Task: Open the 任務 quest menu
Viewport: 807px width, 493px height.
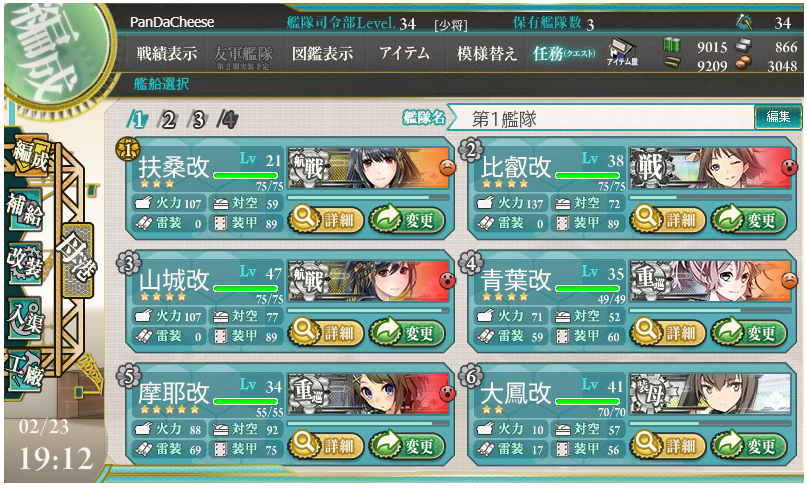Action: pyautogui.click(x=564, y=53)
